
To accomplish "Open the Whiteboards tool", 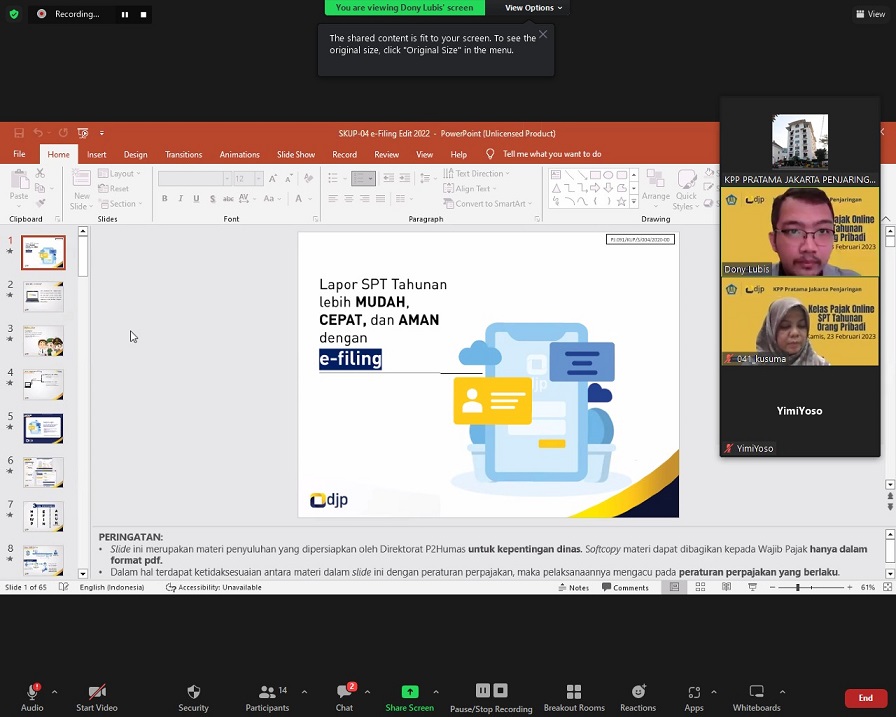I will pyautogui.click(x=756, y=692).
